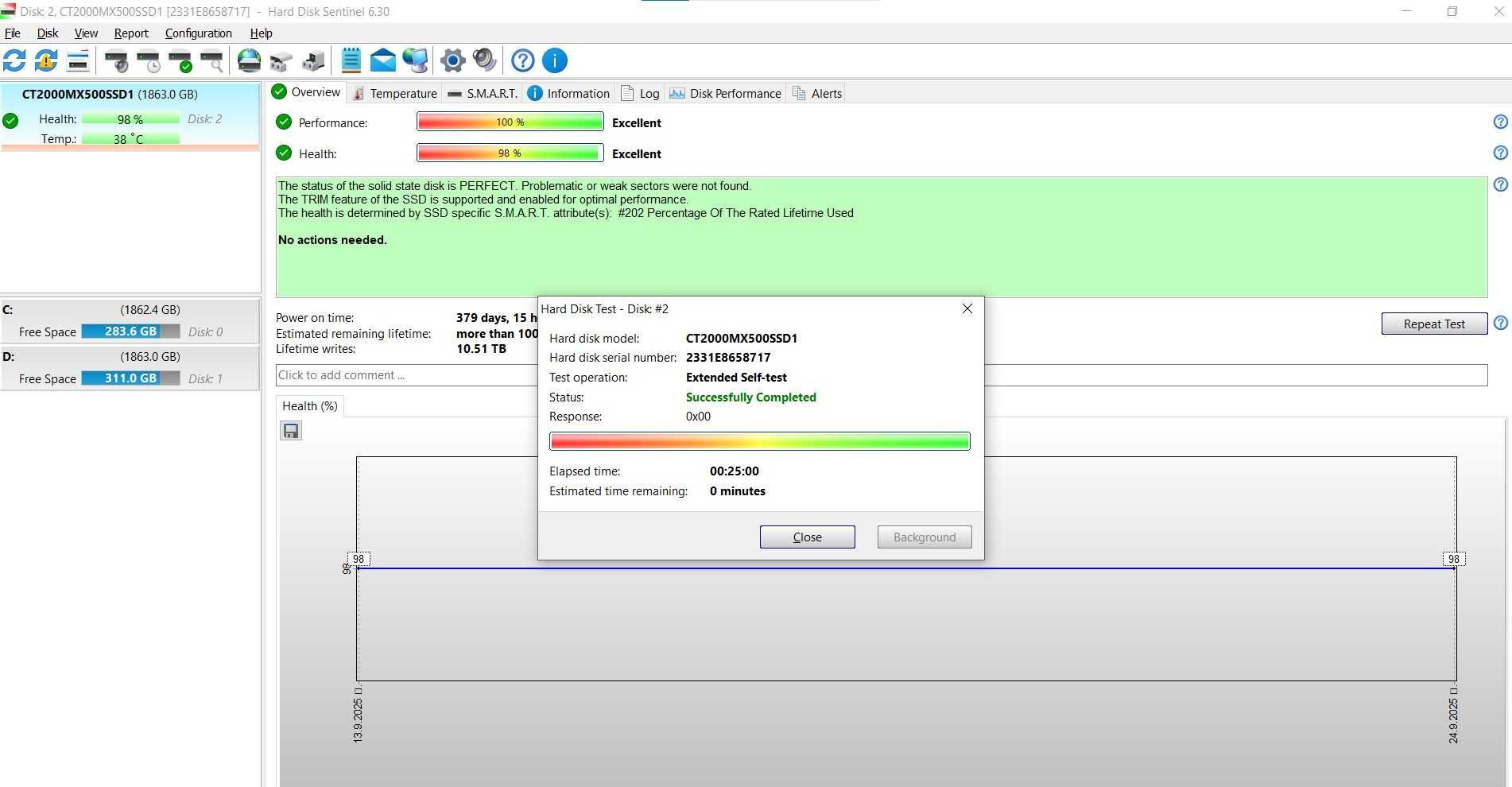The height and width of the screenshot is (787, 1512).
Task: Close the Hard Disk Test dialog with X
Action: 967,308
